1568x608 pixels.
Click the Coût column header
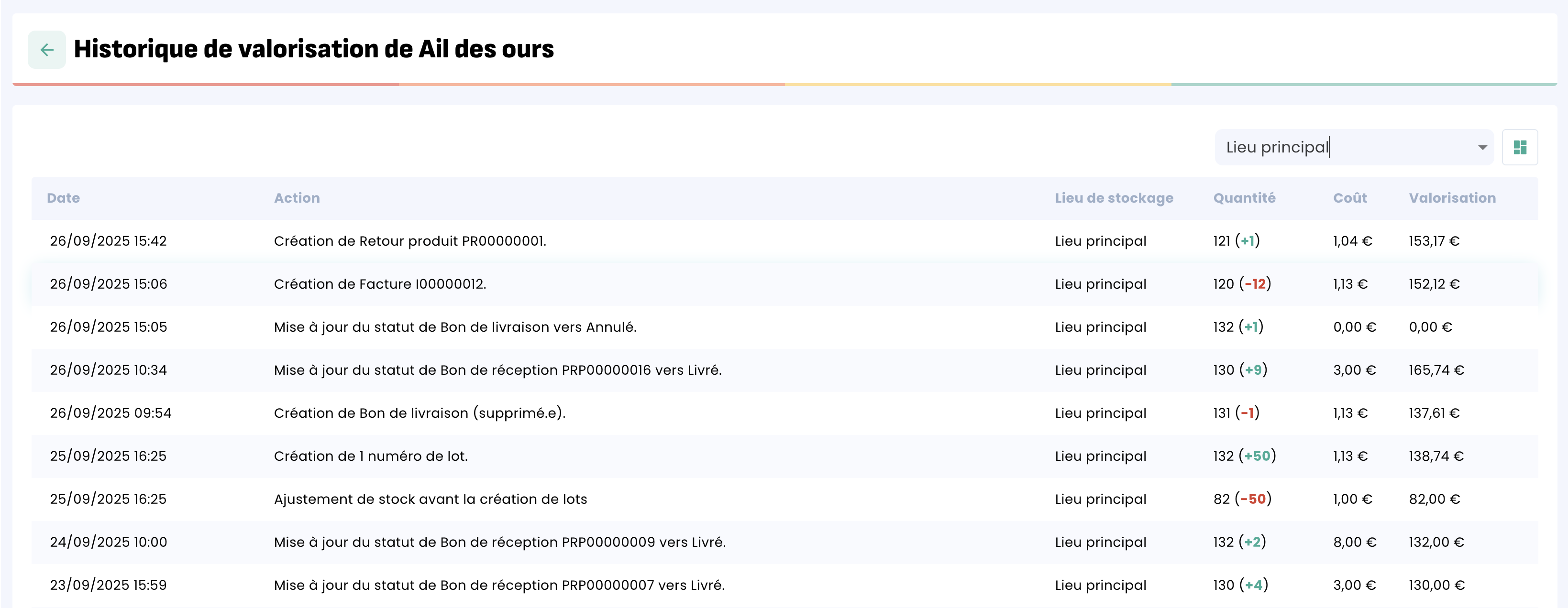pyautogui.click(x=1349, y=198)
